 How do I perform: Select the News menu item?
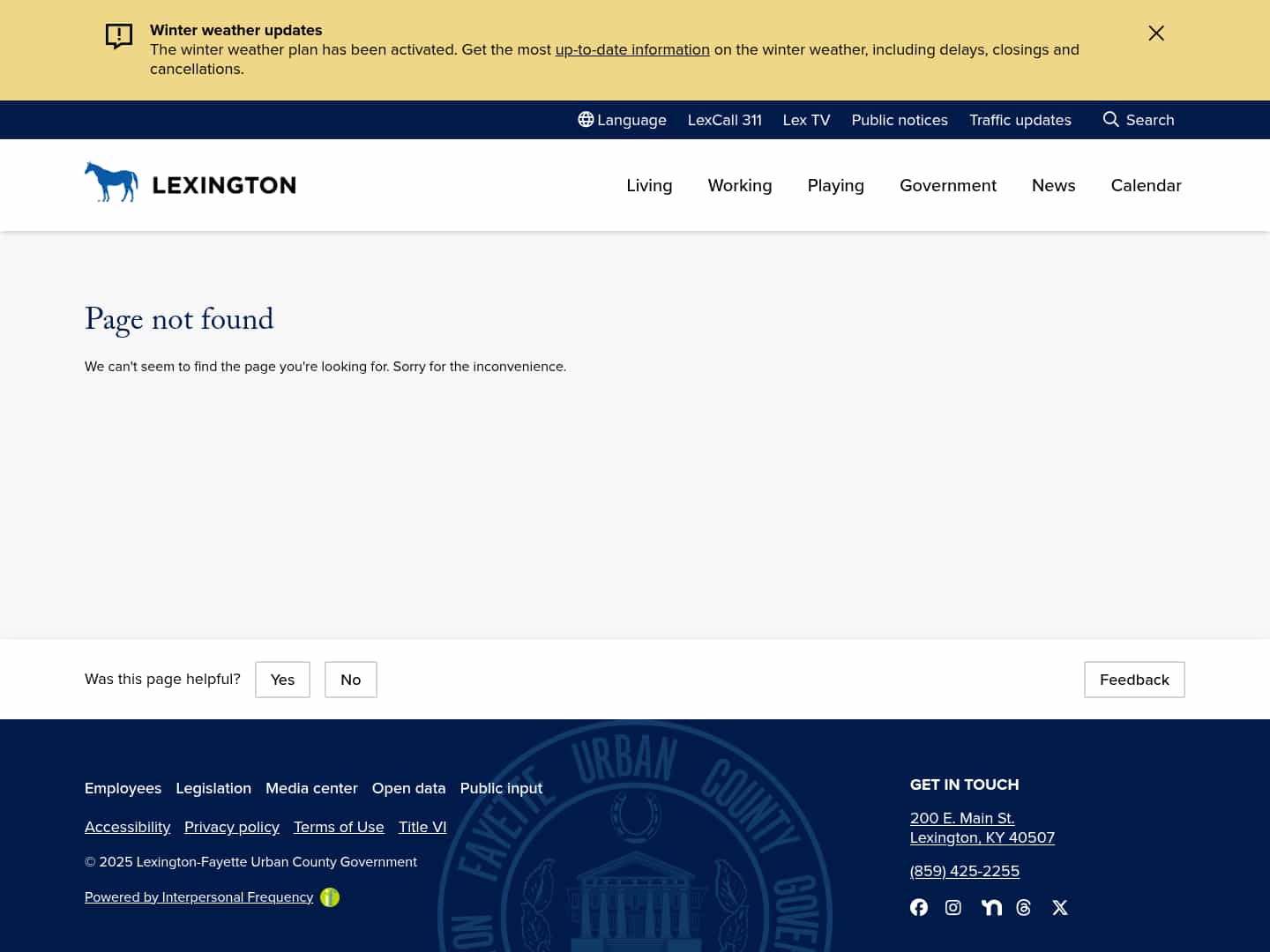[x=1053, y=185]
